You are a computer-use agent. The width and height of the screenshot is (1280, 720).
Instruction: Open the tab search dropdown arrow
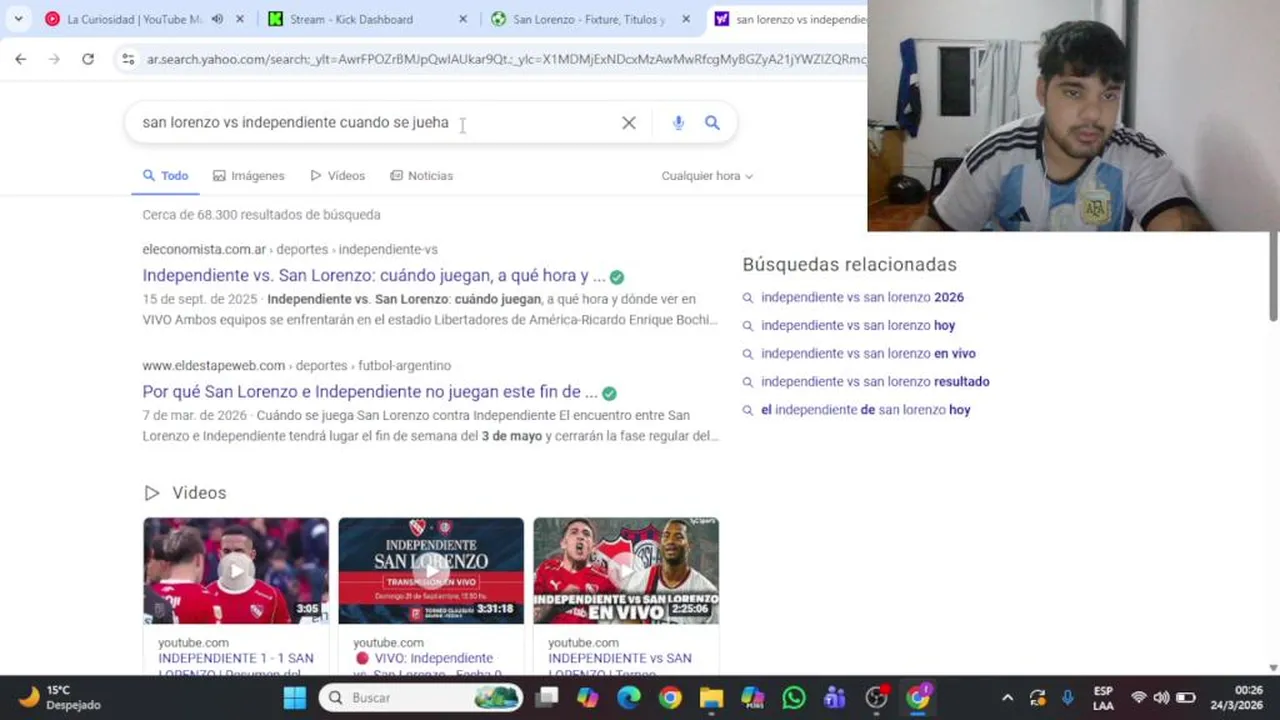tap(18, 19)
